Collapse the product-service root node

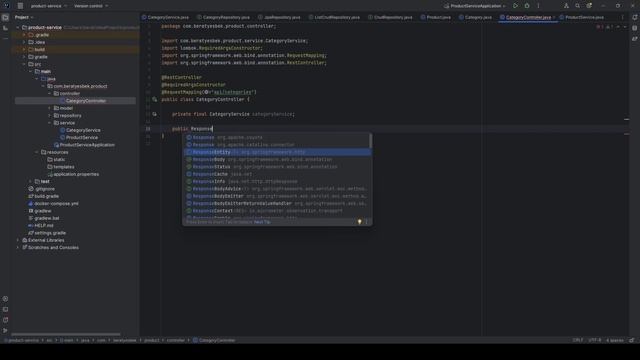coord(18,27)
